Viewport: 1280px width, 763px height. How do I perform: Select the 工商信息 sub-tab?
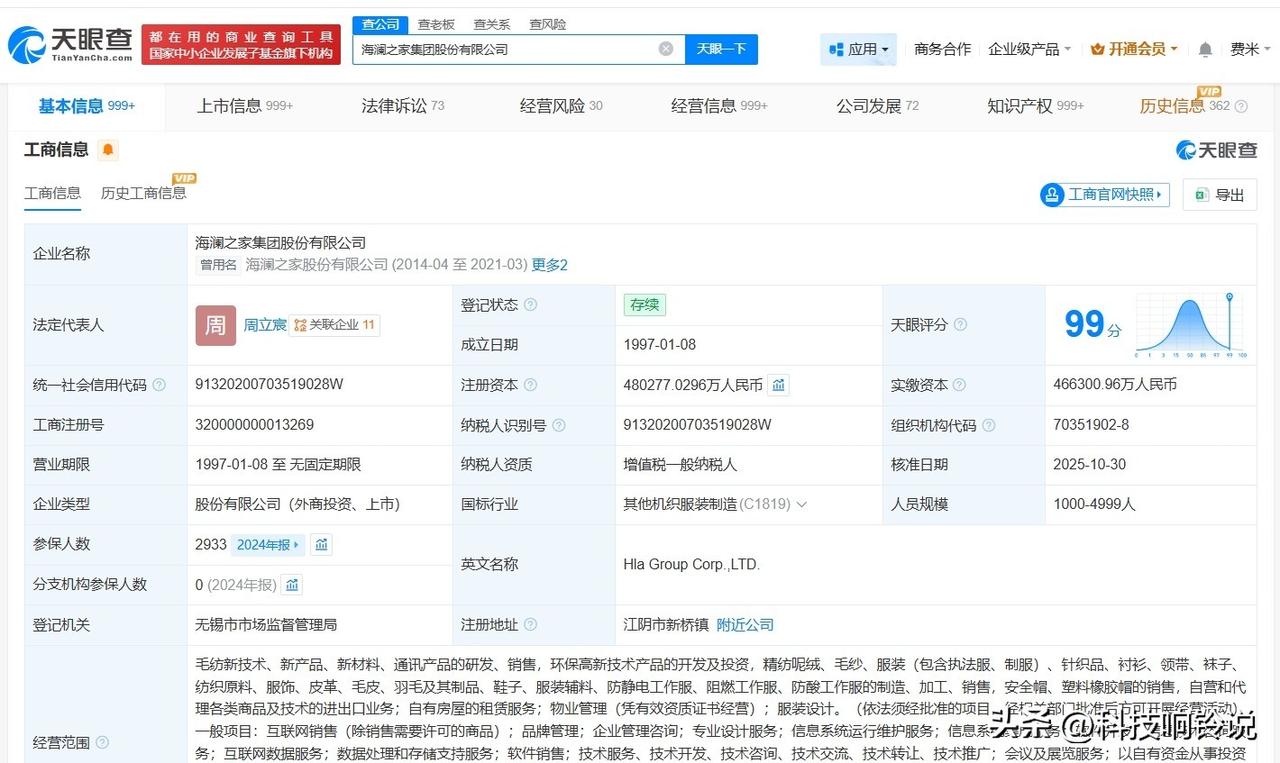(x=53, y=193)
